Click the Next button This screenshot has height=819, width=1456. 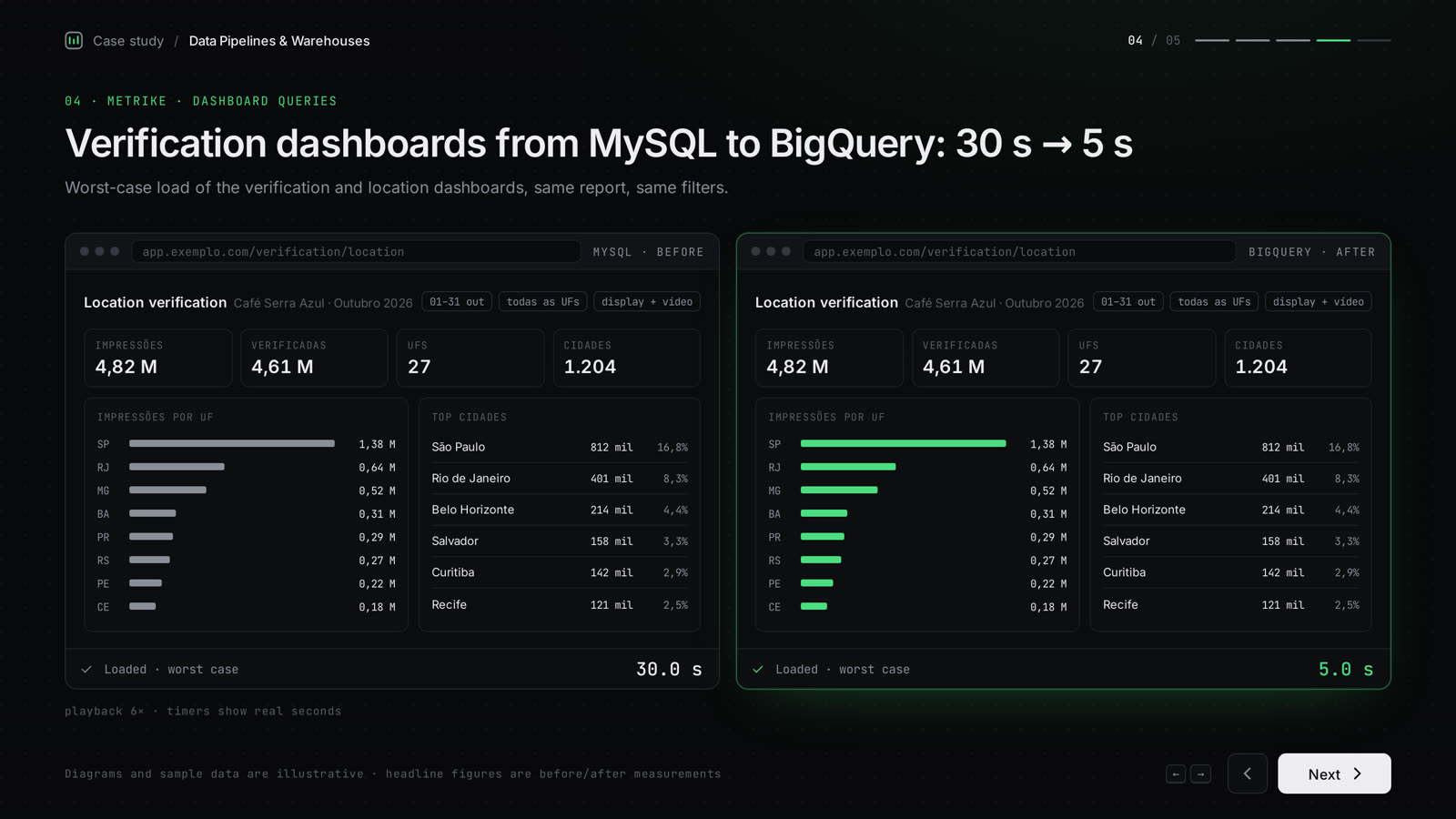click(x=1334, y=773)
